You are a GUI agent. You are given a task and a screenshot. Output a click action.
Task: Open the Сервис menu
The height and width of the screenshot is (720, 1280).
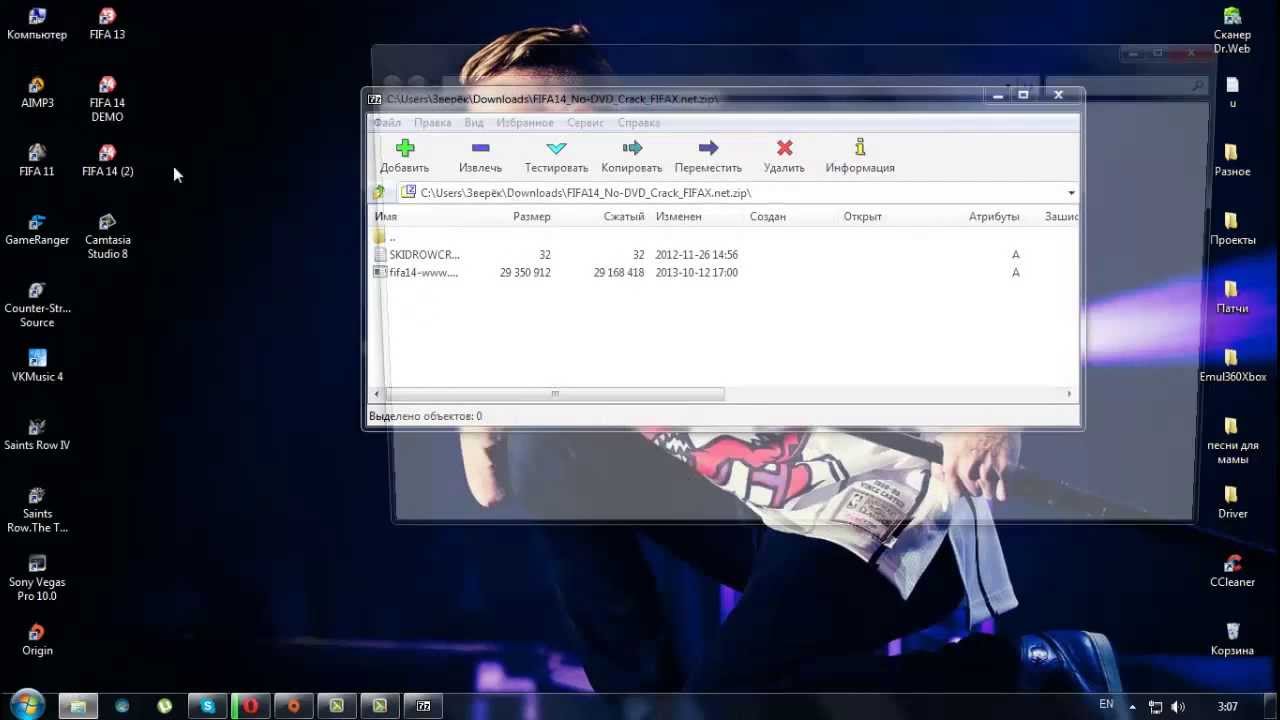pos(585,122)
